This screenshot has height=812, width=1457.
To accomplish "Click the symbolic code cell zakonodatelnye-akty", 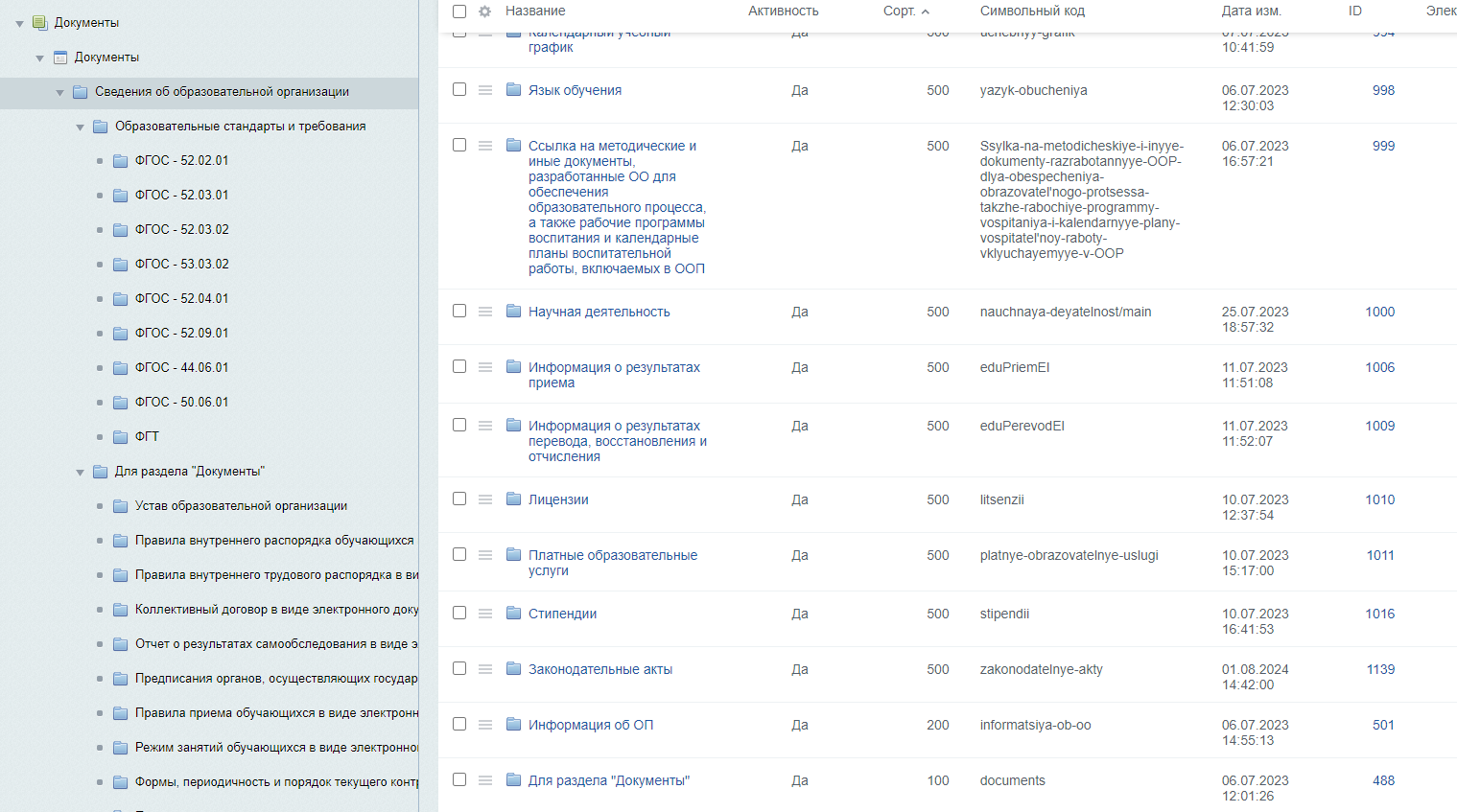I will (x=1042, y=669).
